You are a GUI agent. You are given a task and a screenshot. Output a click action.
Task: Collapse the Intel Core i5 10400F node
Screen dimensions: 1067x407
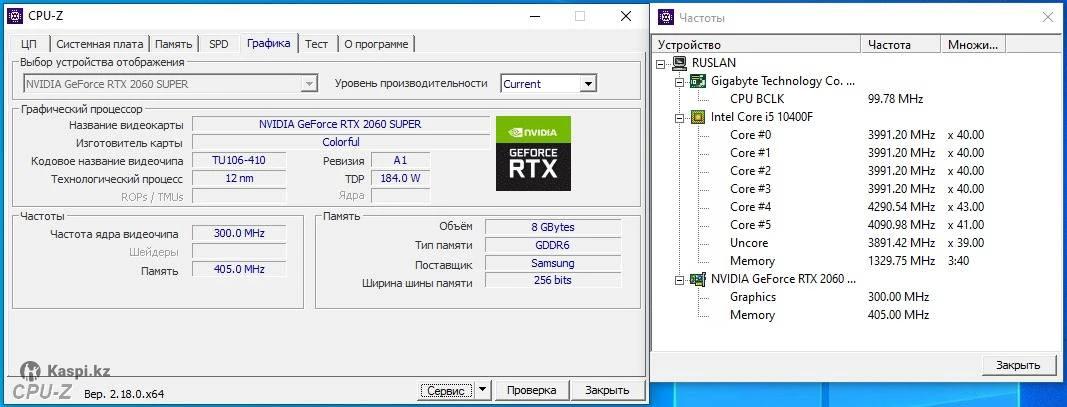680,117
